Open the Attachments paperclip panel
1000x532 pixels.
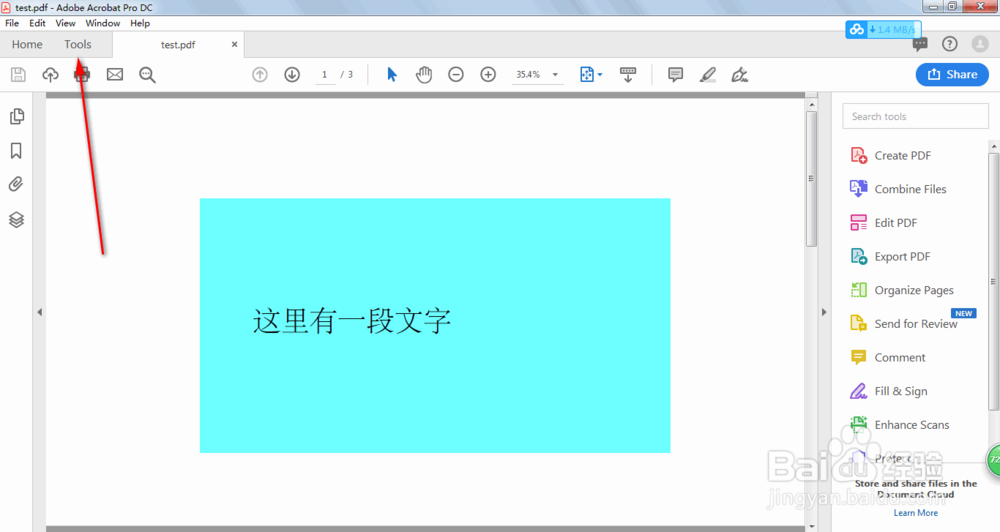point(16,184)
